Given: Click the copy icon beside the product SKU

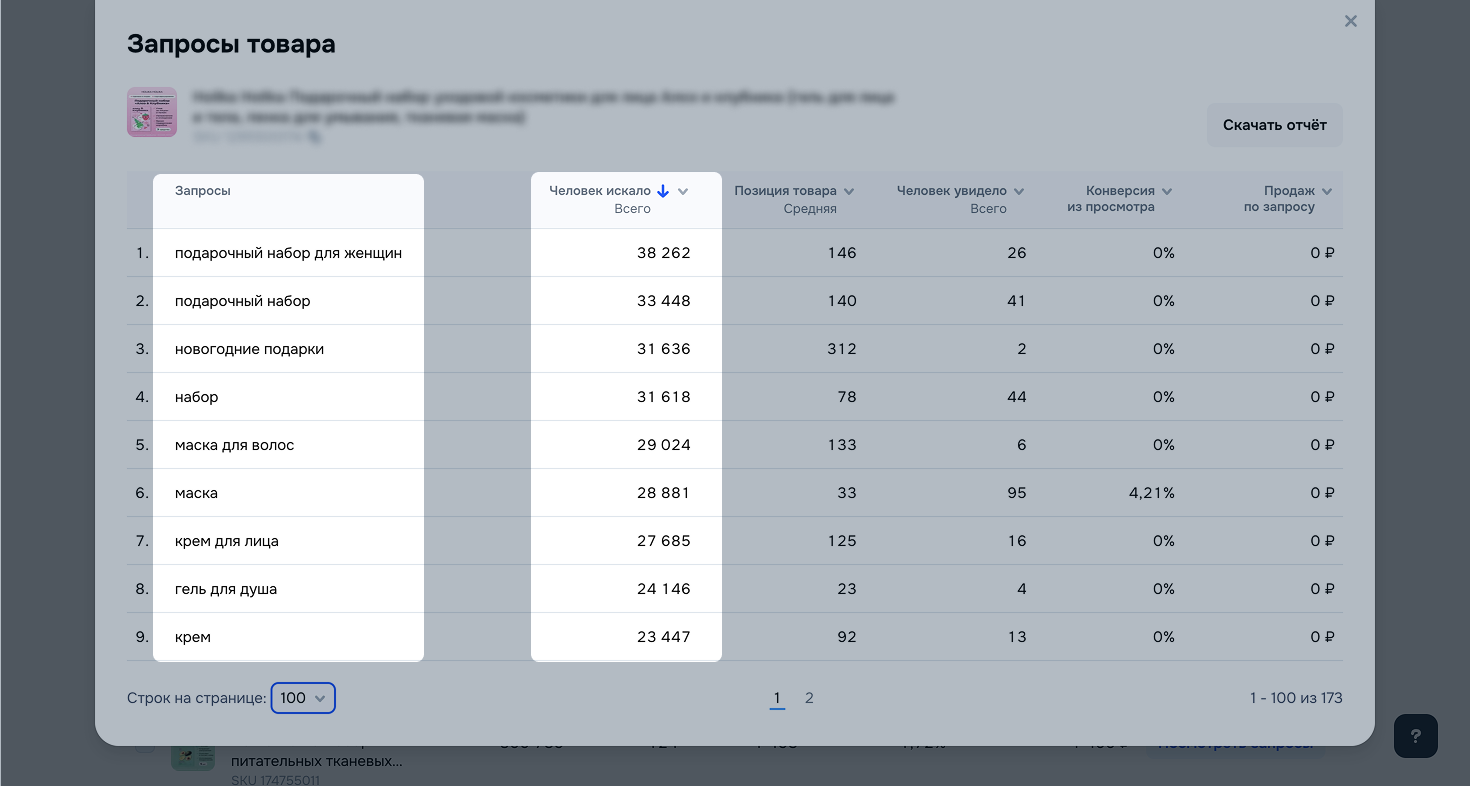Looking at the screenshot, I should [x=314, y=137].
